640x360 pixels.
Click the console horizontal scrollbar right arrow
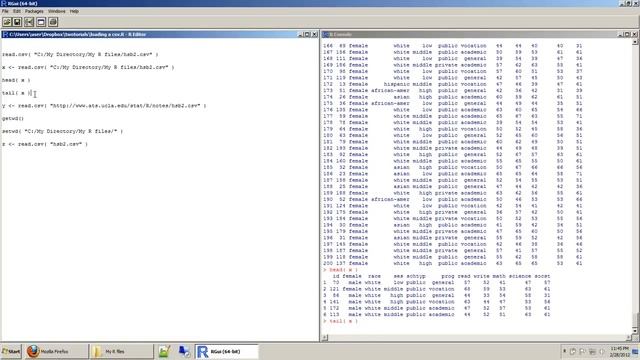tap(628, 337)
